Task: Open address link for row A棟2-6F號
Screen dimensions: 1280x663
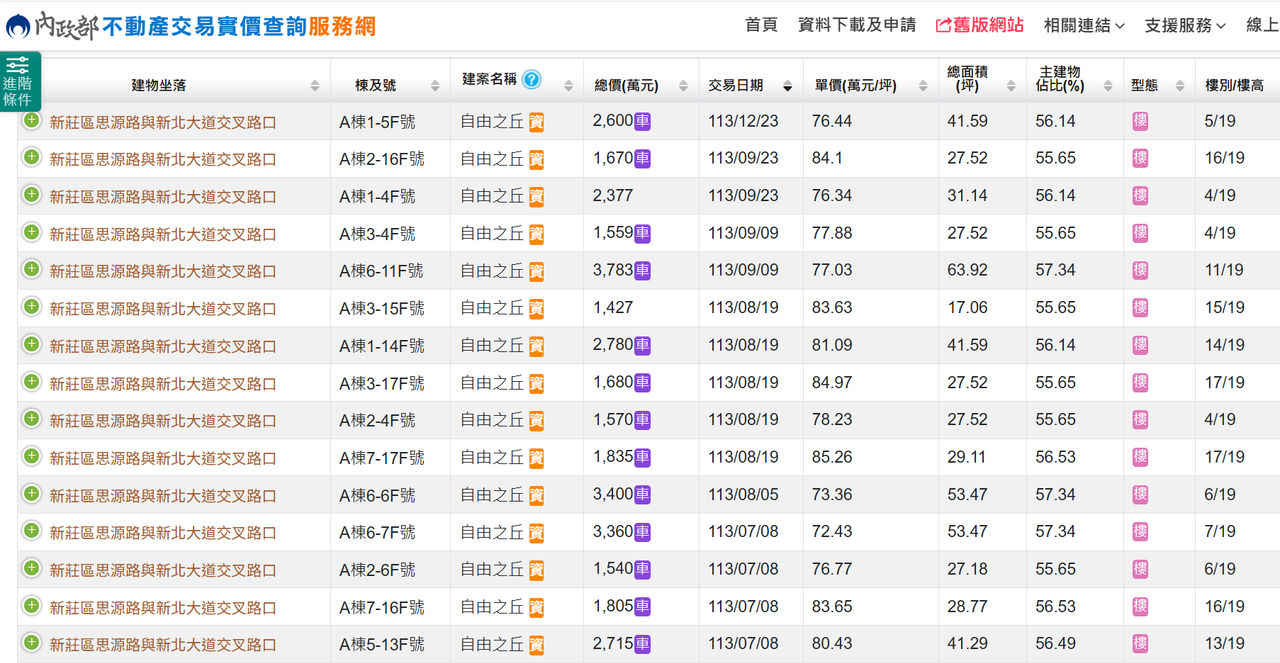Action: (x=163, y=570)
